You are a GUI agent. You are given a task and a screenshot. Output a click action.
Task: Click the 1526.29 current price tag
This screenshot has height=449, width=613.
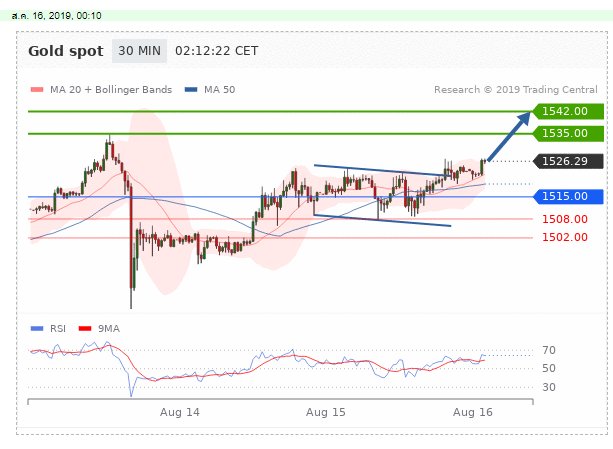(x=568, y=161)
